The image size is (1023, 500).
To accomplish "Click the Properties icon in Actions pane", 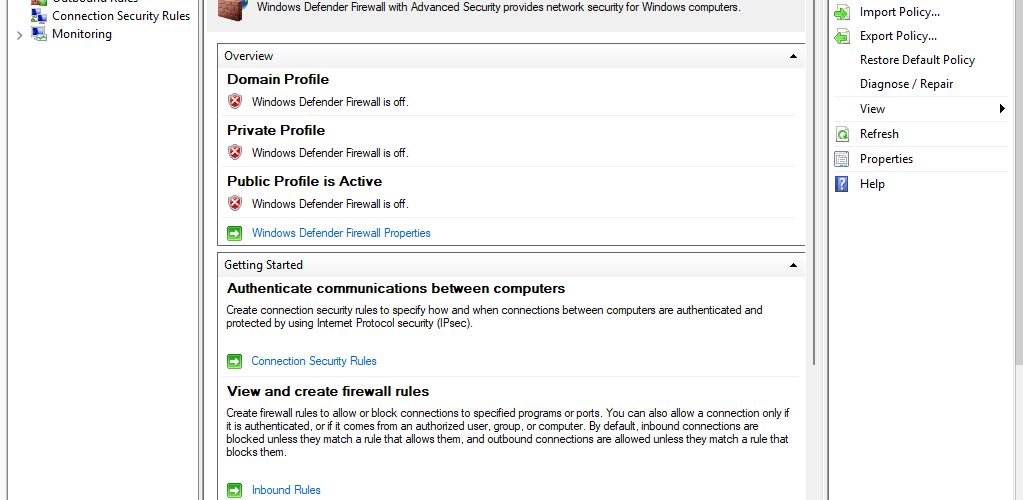I will pos(842,159).
